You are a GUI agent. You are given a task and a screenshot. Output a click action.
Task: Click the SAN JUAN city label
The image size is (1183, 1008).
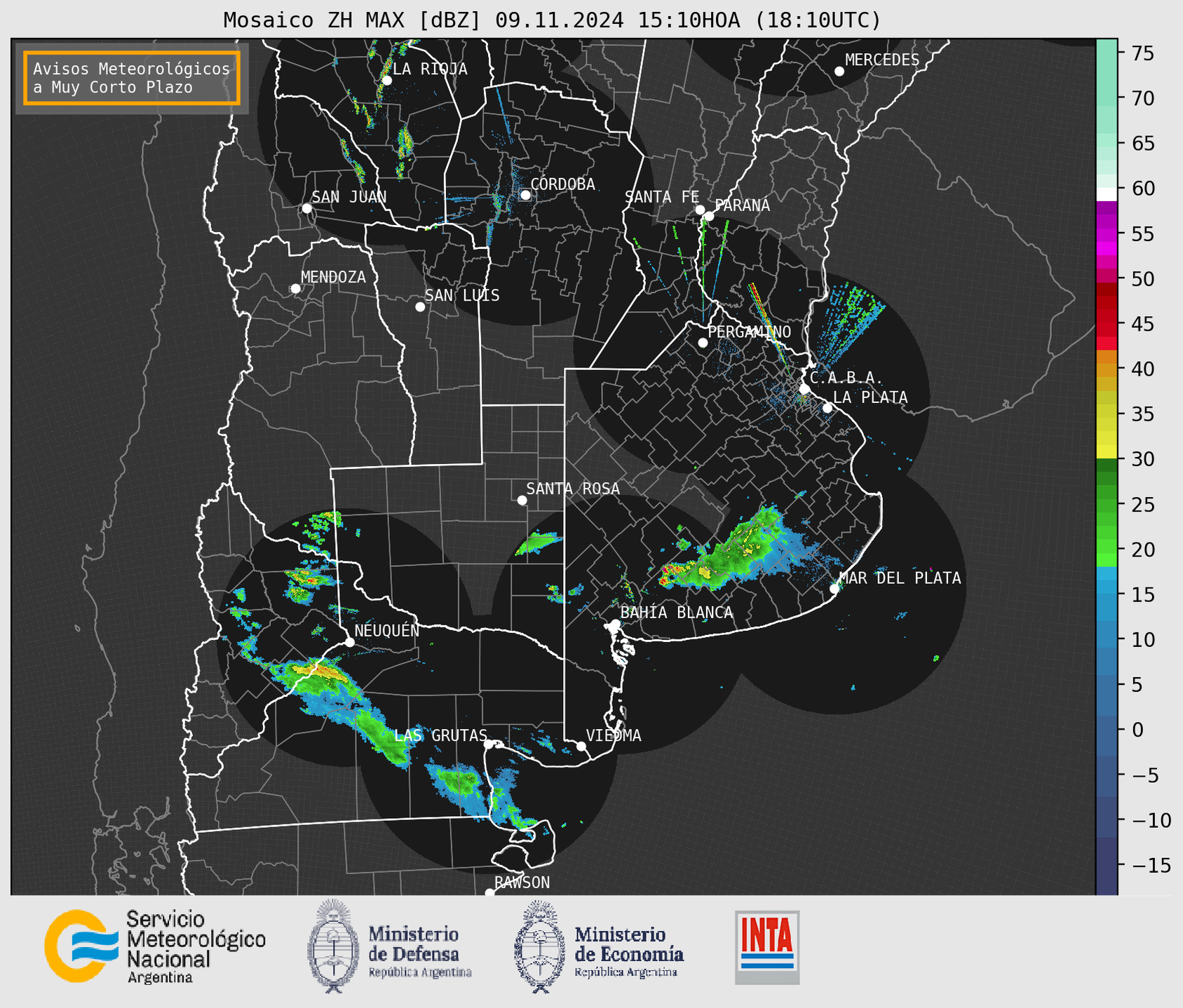349,197
